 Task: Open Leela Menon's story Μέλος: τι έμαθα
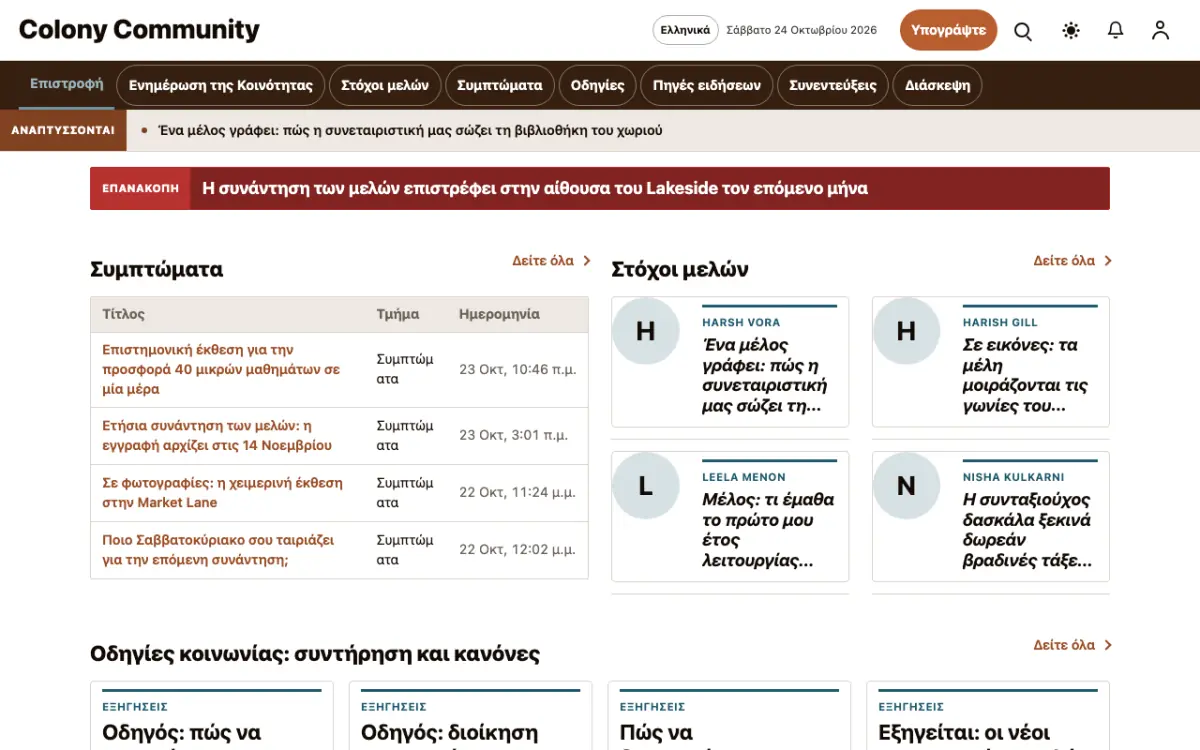pyautogui.click(x=769, y=530)
